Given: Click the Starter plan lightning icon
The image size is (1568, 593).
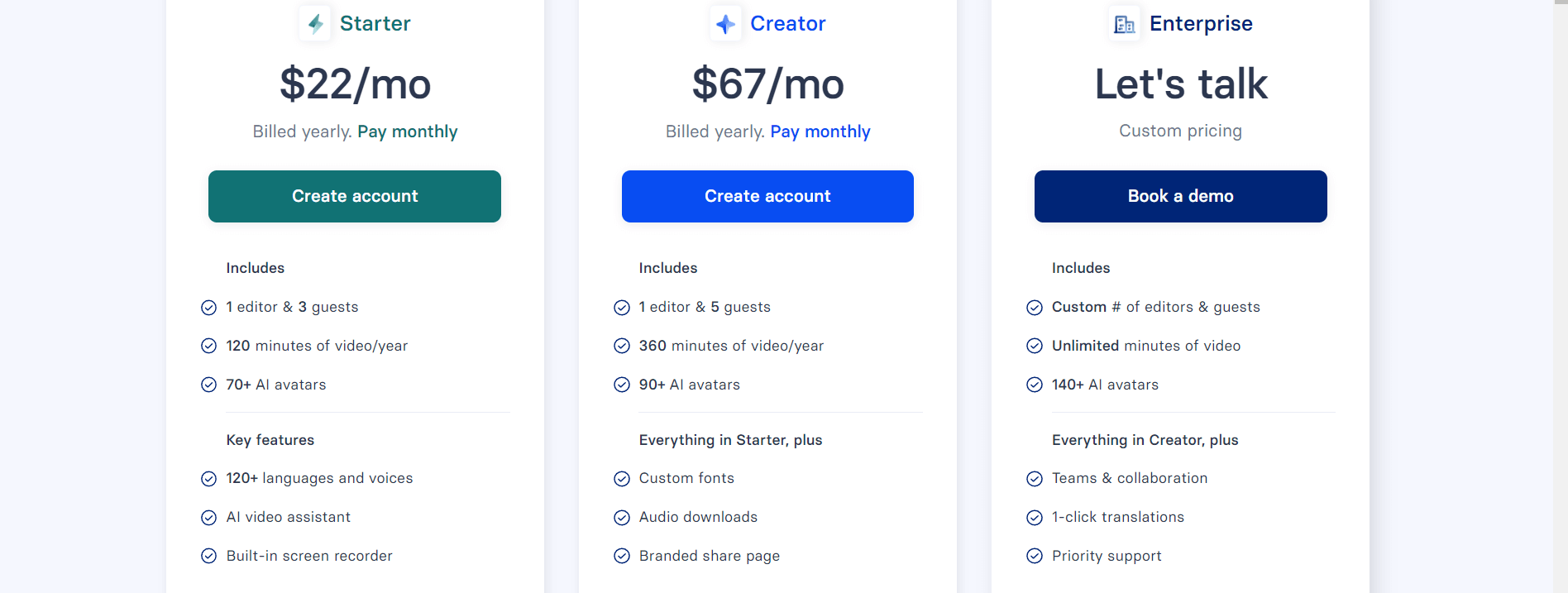Looking at the screenshot, I should pos(315,23).
